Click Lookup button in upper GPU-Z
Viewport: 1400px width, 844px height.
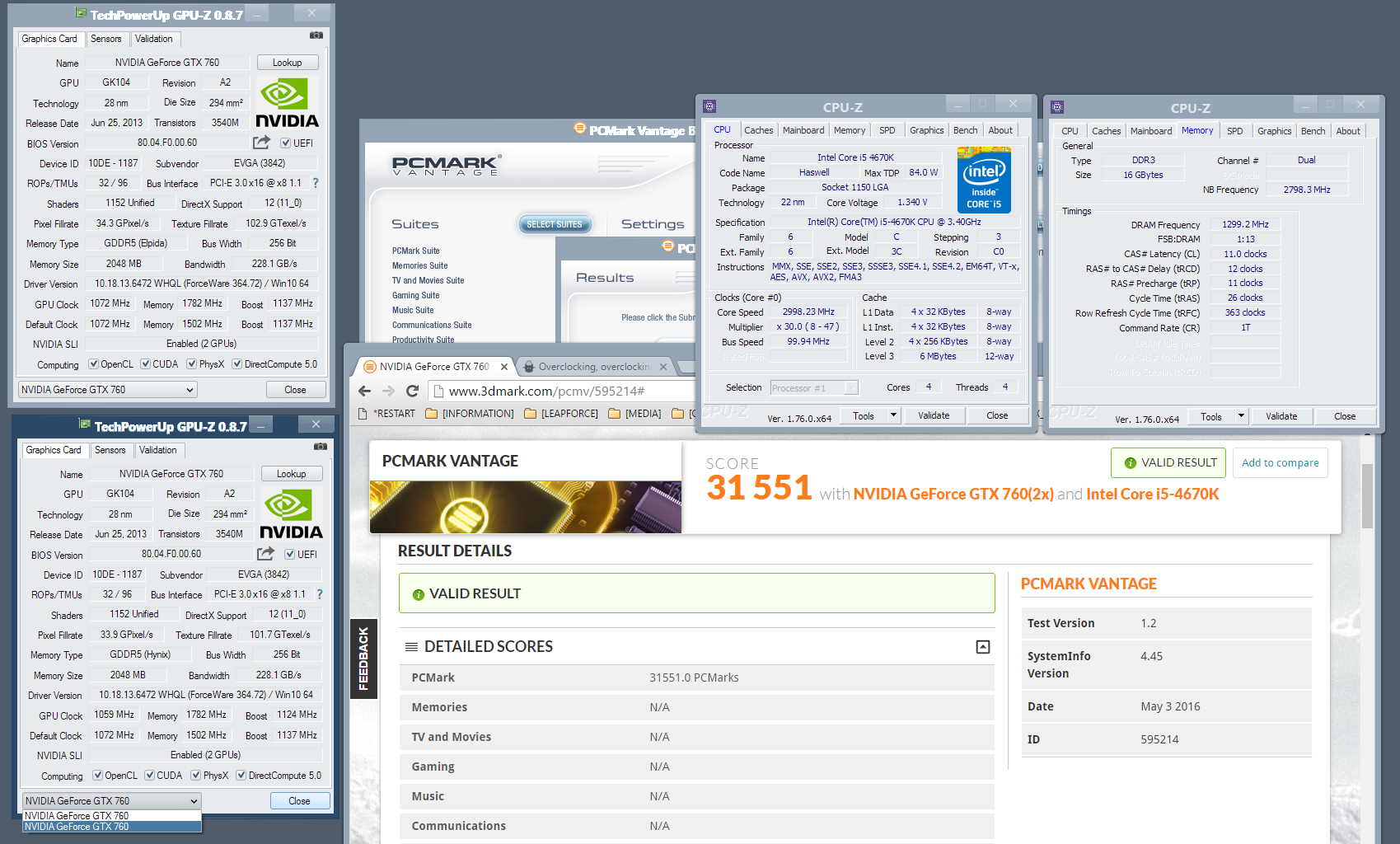tap(288, 63)
